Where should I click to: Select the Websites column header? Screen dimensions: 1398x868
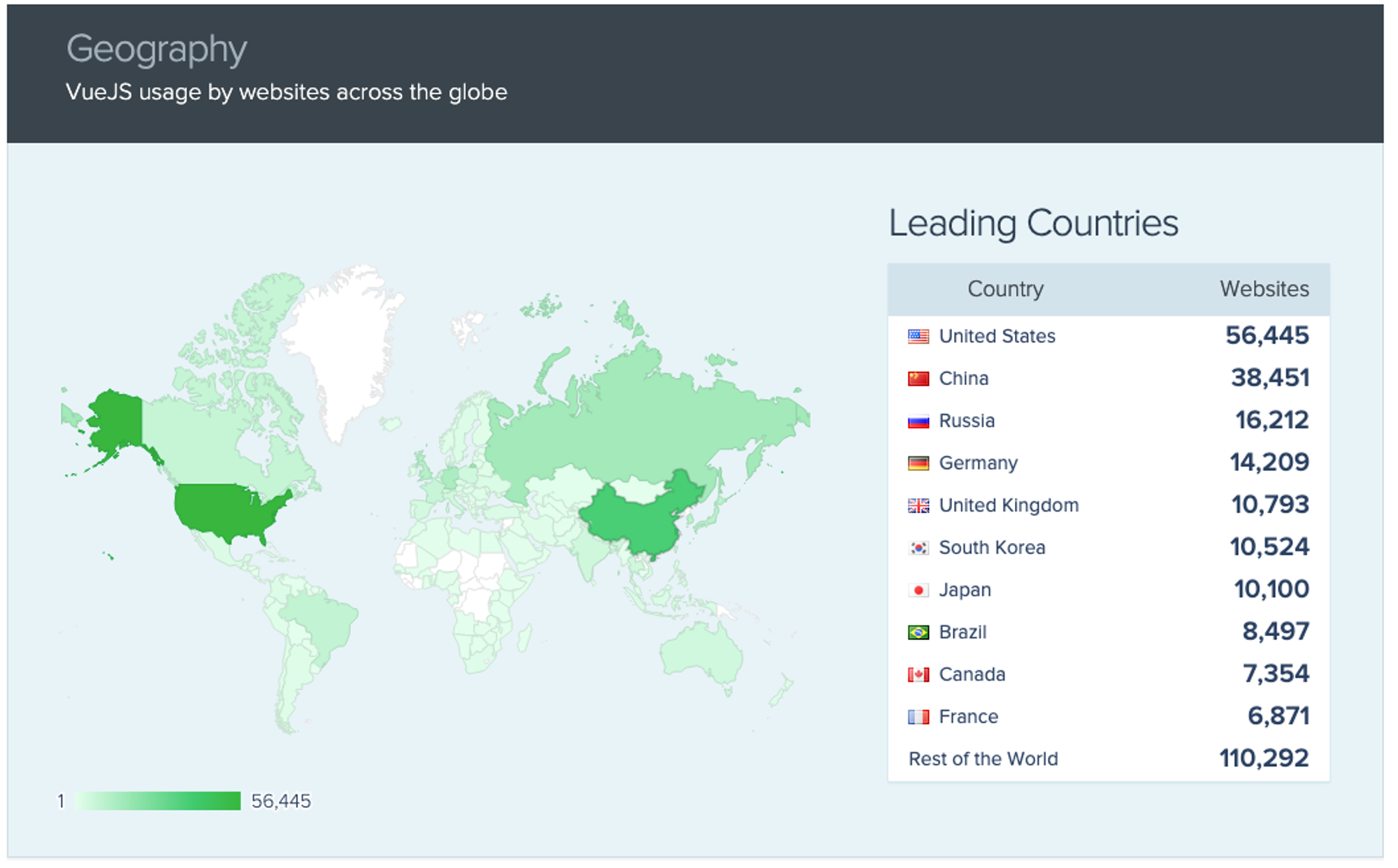[x=1264, y=289]
